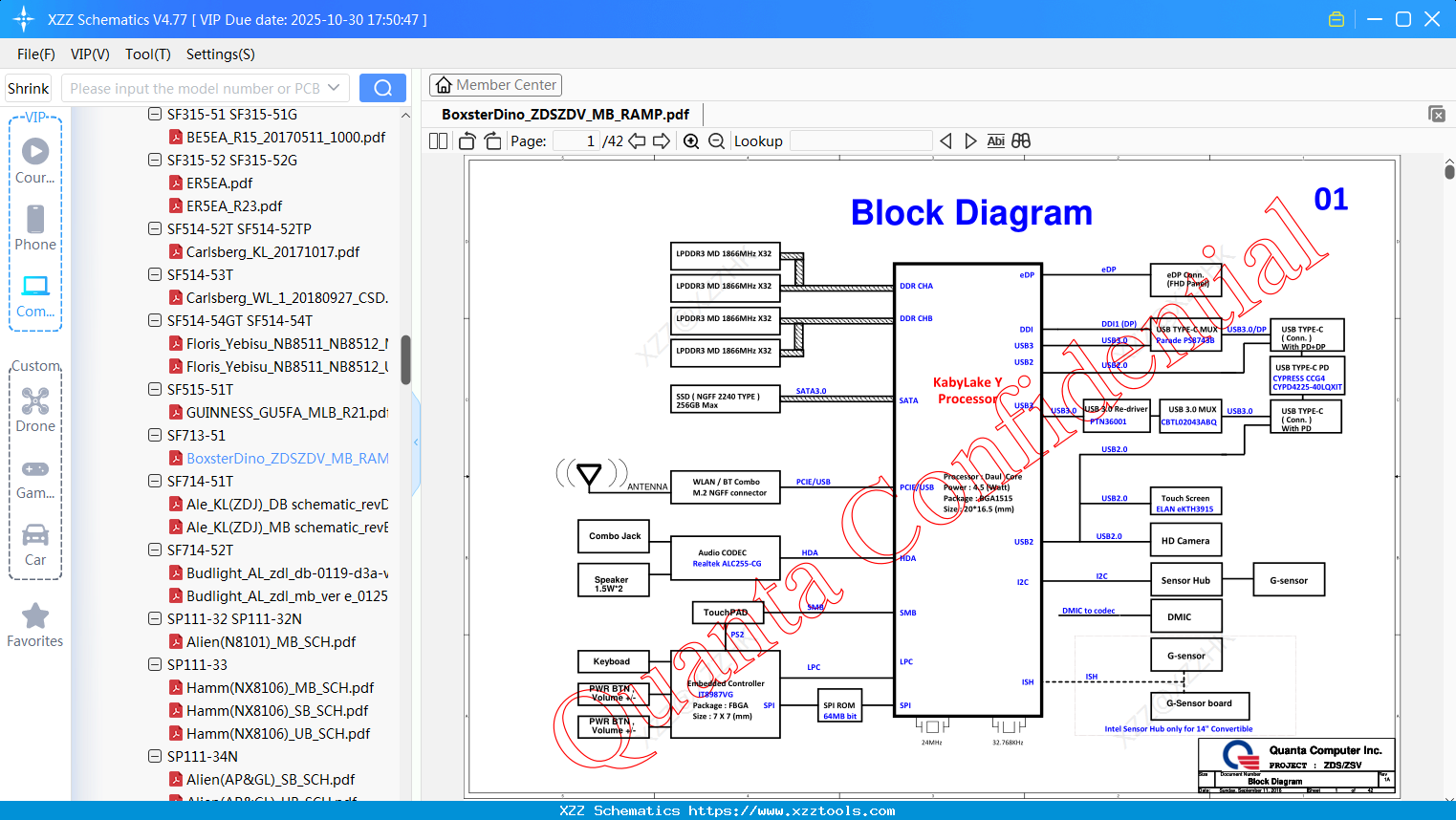Zoom out of the schematic
1456x820 pixels.
point(716,141)
